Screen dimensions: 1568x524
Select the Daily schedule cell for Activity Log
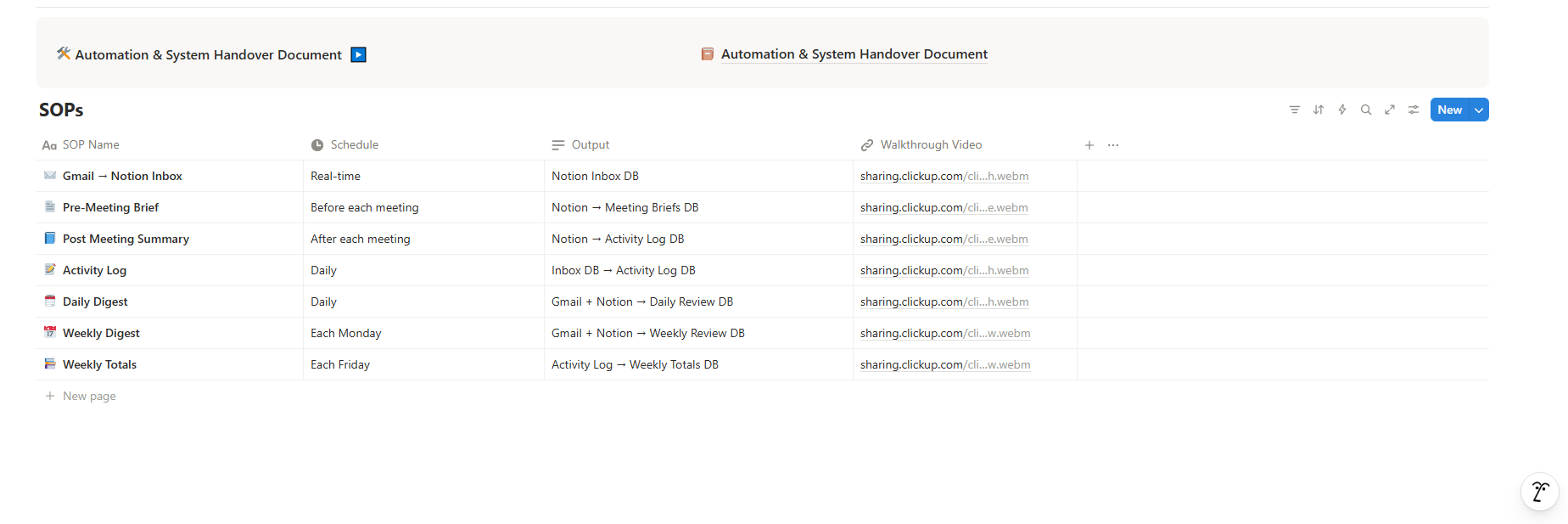coord(423,270)
